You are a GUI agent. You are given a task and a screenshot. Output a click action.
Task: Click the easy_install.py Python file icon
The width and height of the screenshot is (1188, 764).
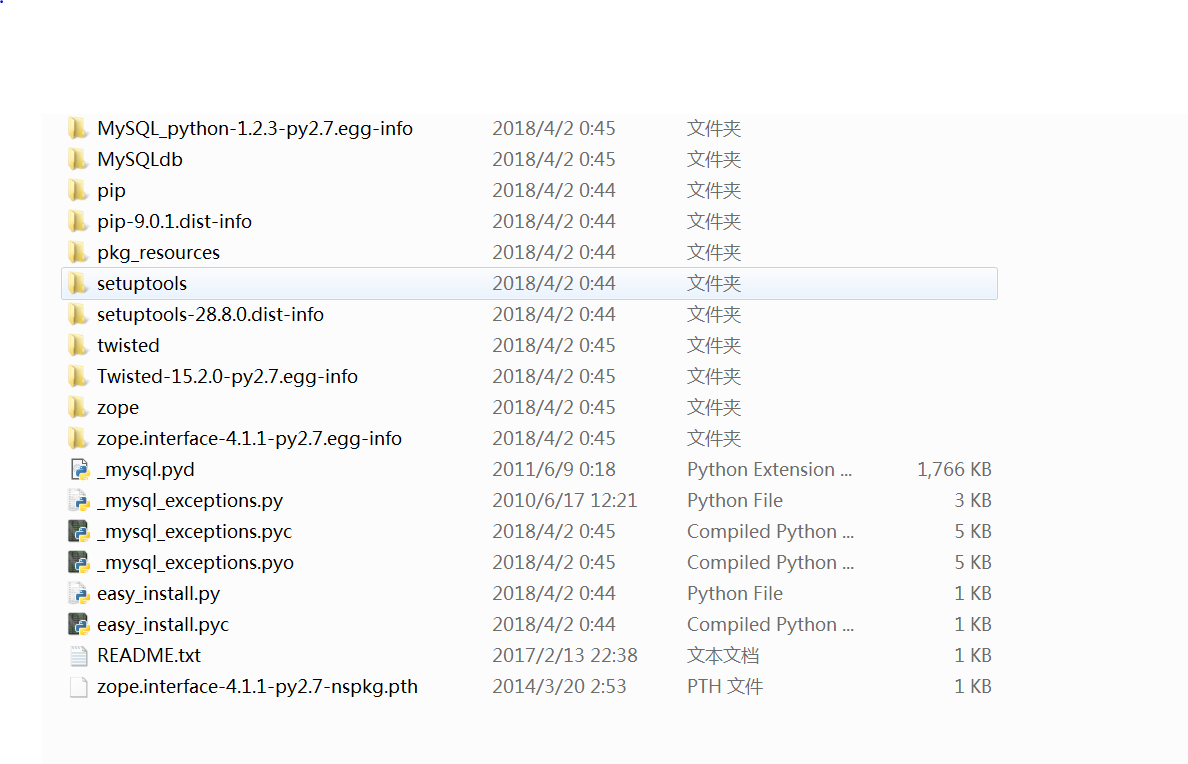point(79,594)
